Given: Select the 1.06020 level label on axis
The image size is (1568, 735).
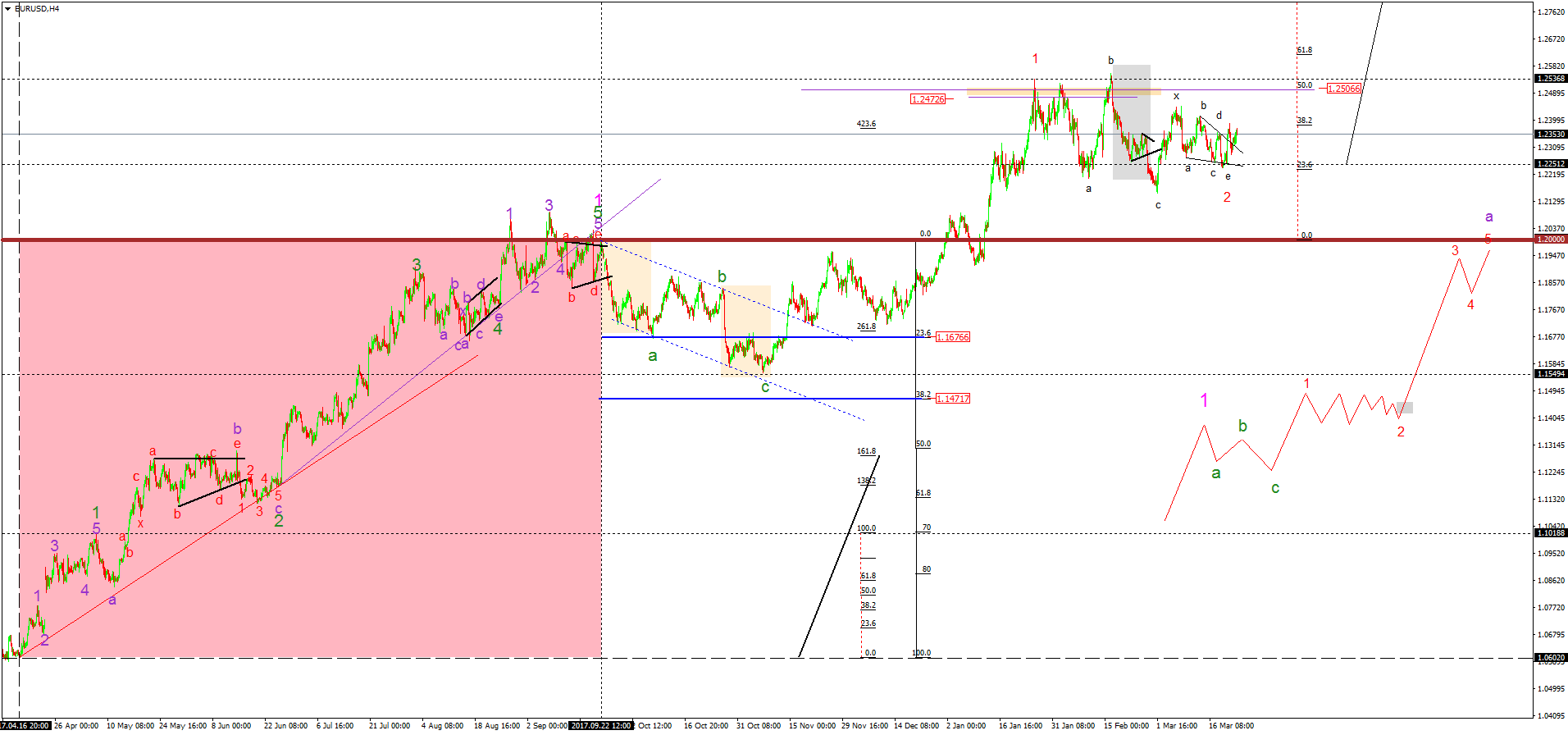Looking at the screenshot, I should point(1550,658).
